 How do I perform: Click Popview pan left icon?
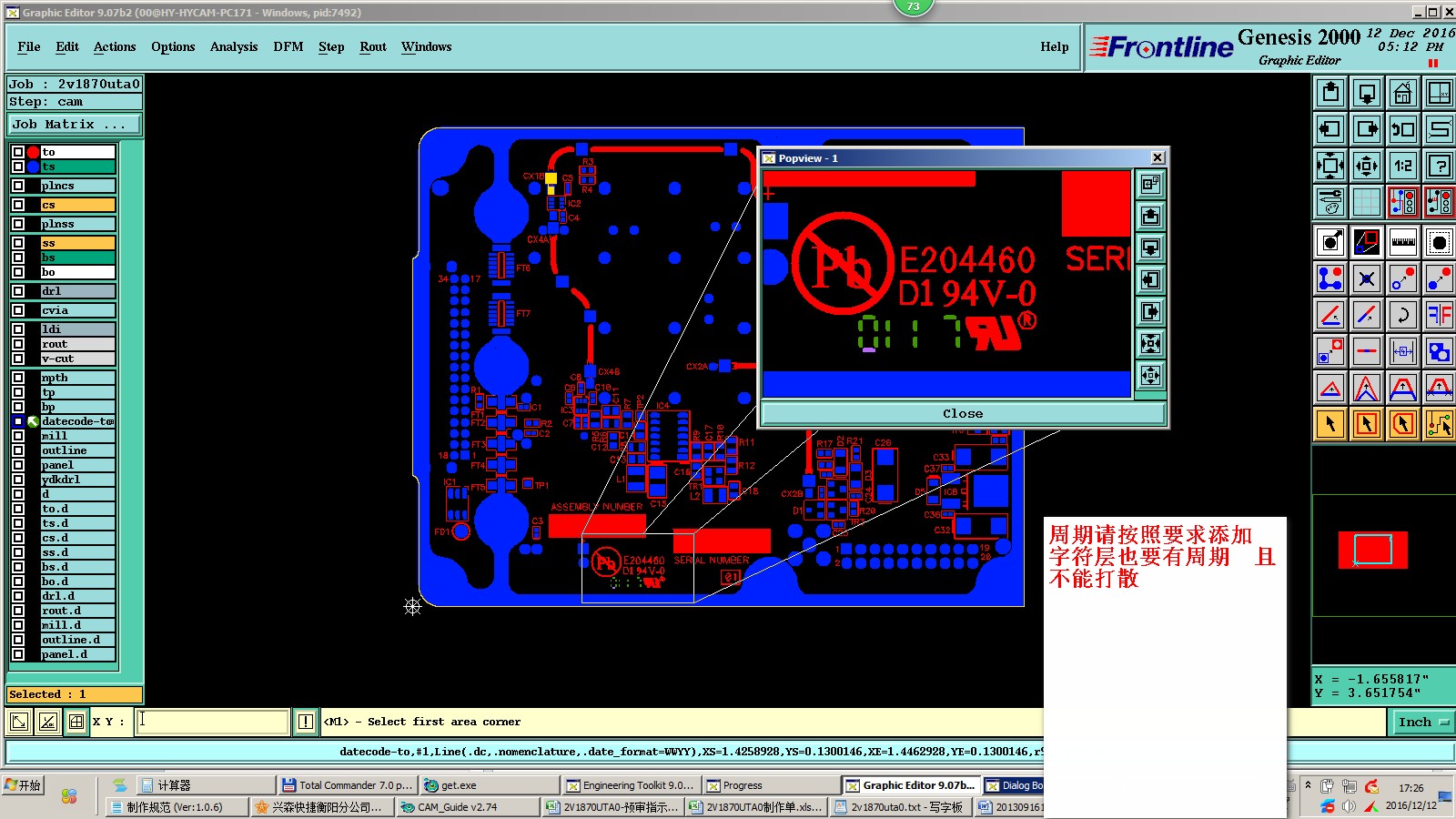pyautogui.click(x=1150, y=280)
